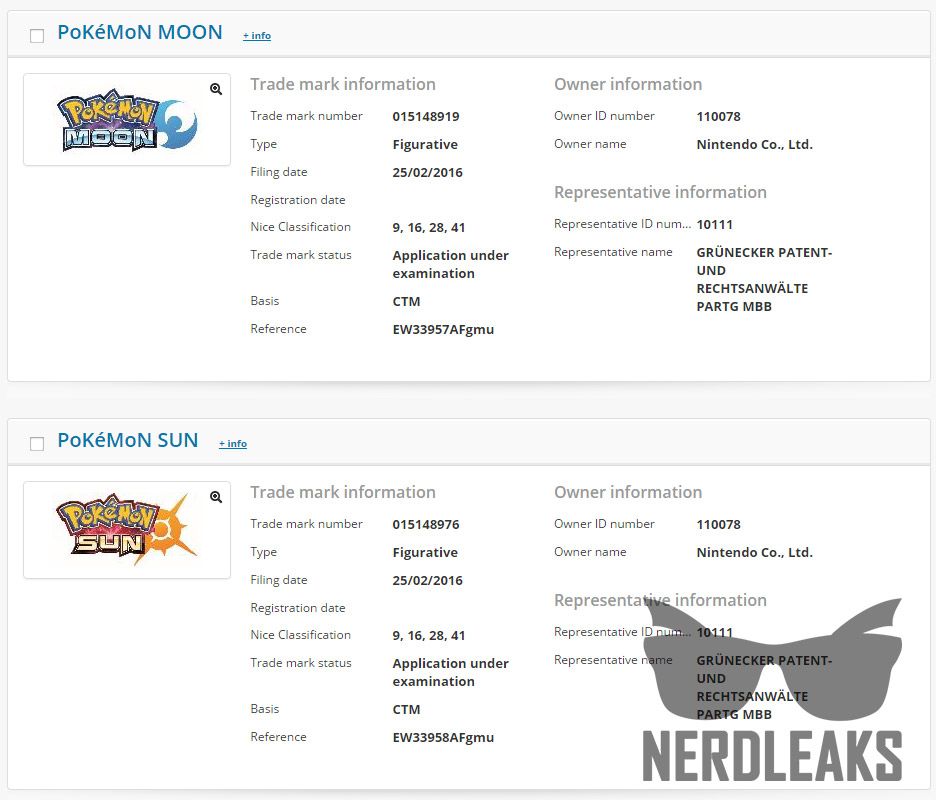Open the PoKéMoN MOON title link

tap(140, 32)
